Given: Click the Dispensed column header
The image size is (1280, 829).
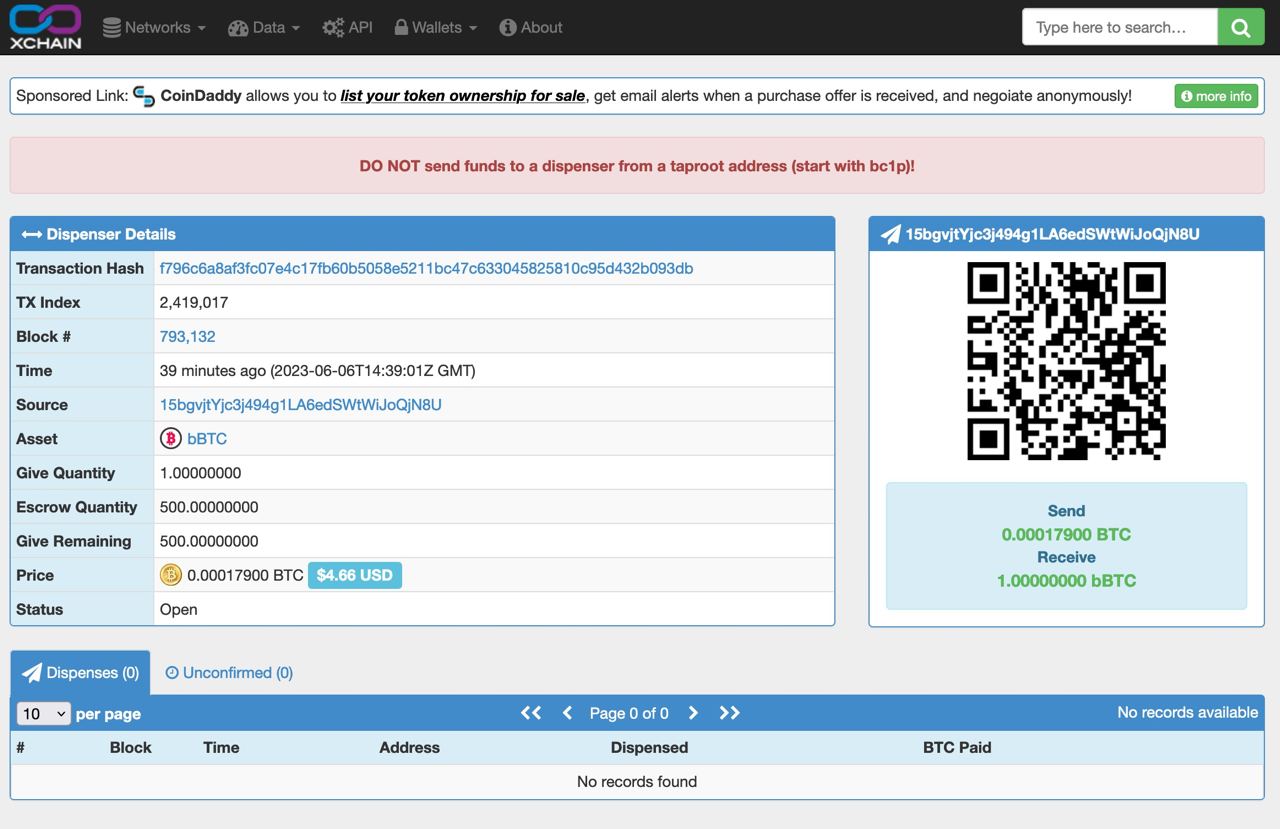Looking at the screenshot, I should point(649,747).
